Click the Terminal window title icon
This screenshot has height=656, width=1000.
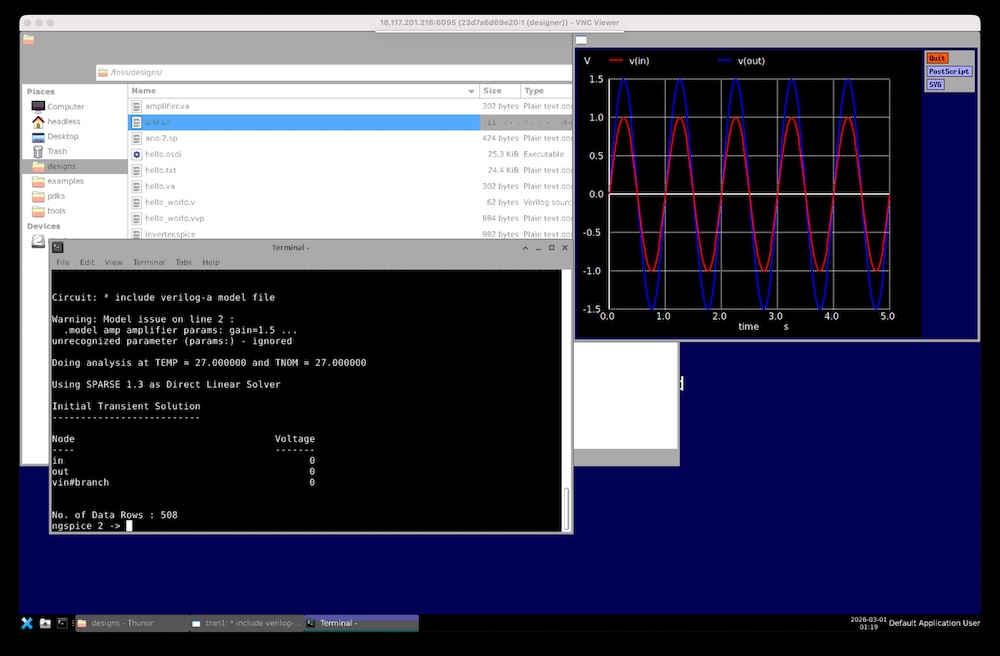(x=58, y=247)
